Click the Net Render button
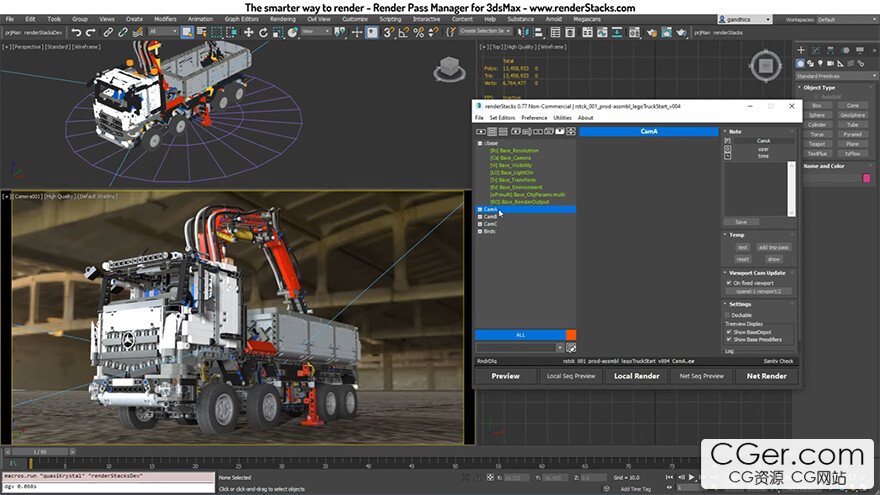 pos(766,376)
